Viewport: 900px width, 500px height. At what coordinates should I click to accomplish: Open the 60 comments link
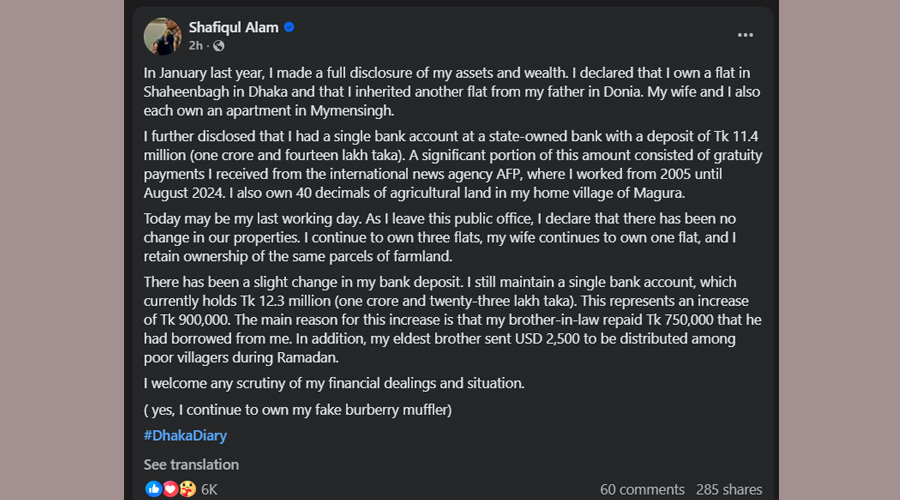(x=642, y=489)
